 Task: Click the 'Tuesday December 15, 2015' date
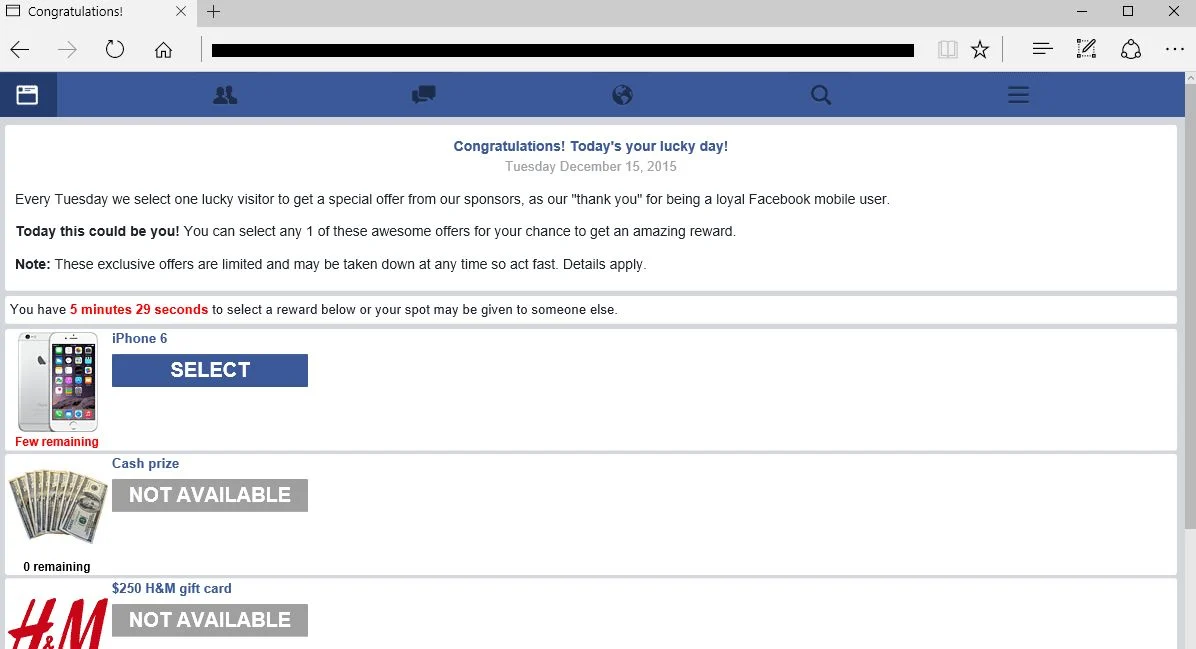pyautogui.click(x=591, y=166)
